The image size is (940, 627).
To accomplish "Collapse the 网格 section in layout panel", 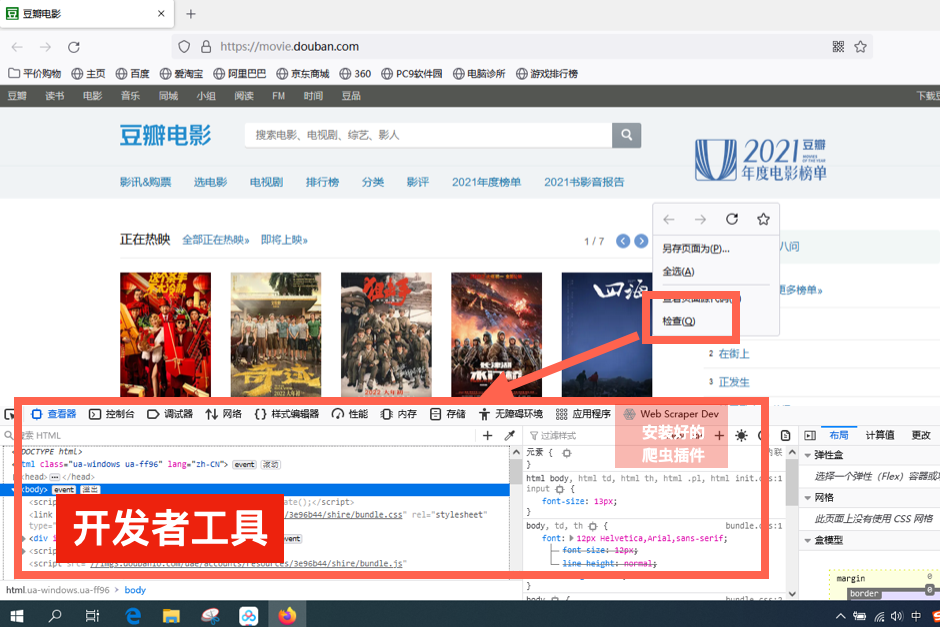I will [x=807, y=497].
